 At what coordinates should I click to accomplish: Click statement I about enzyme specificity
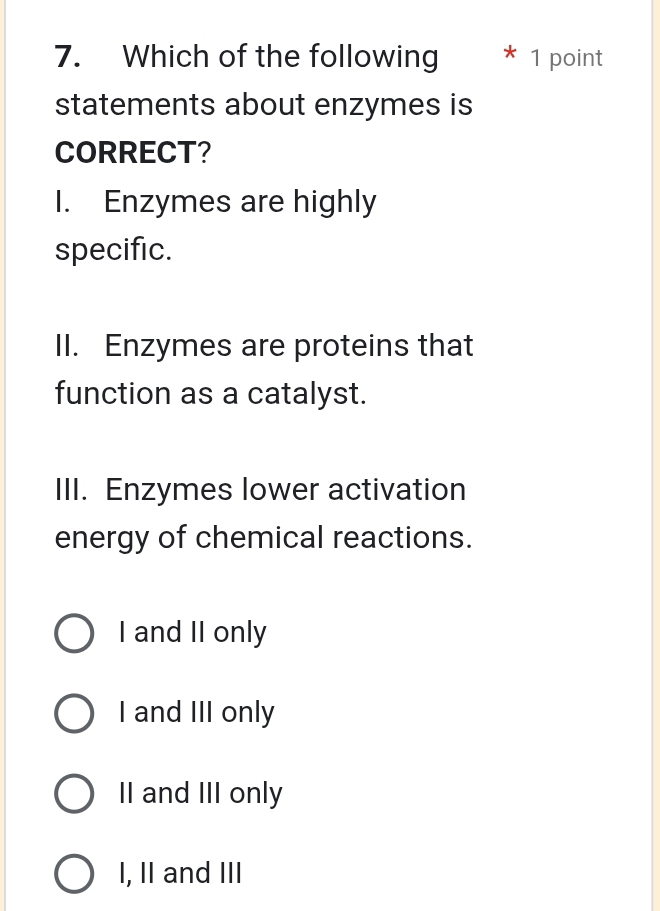click(x=215, y=202)
